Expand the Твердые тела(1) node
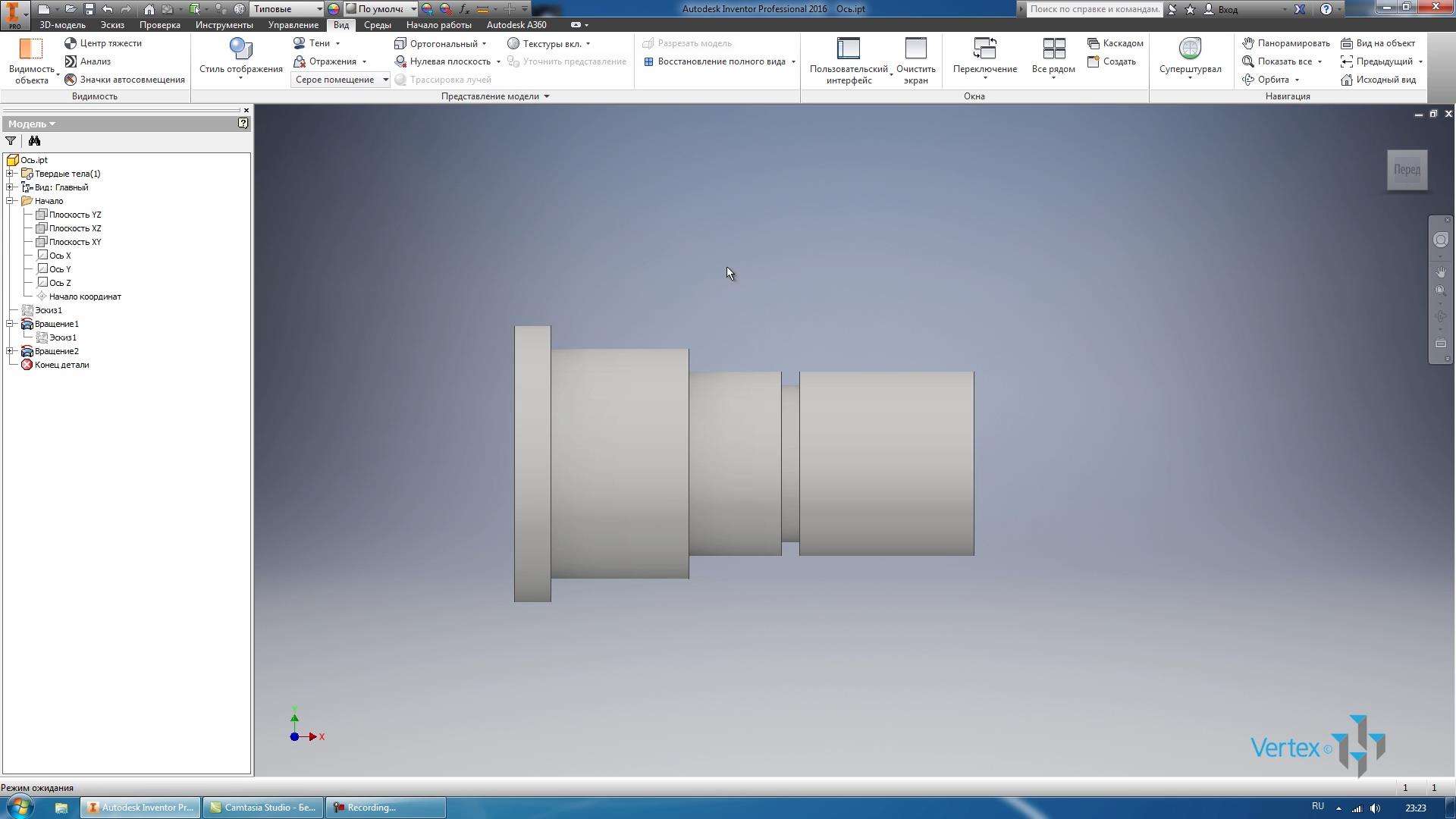The width and height of the screenshot is (1456, 819). tap(10, 173)
